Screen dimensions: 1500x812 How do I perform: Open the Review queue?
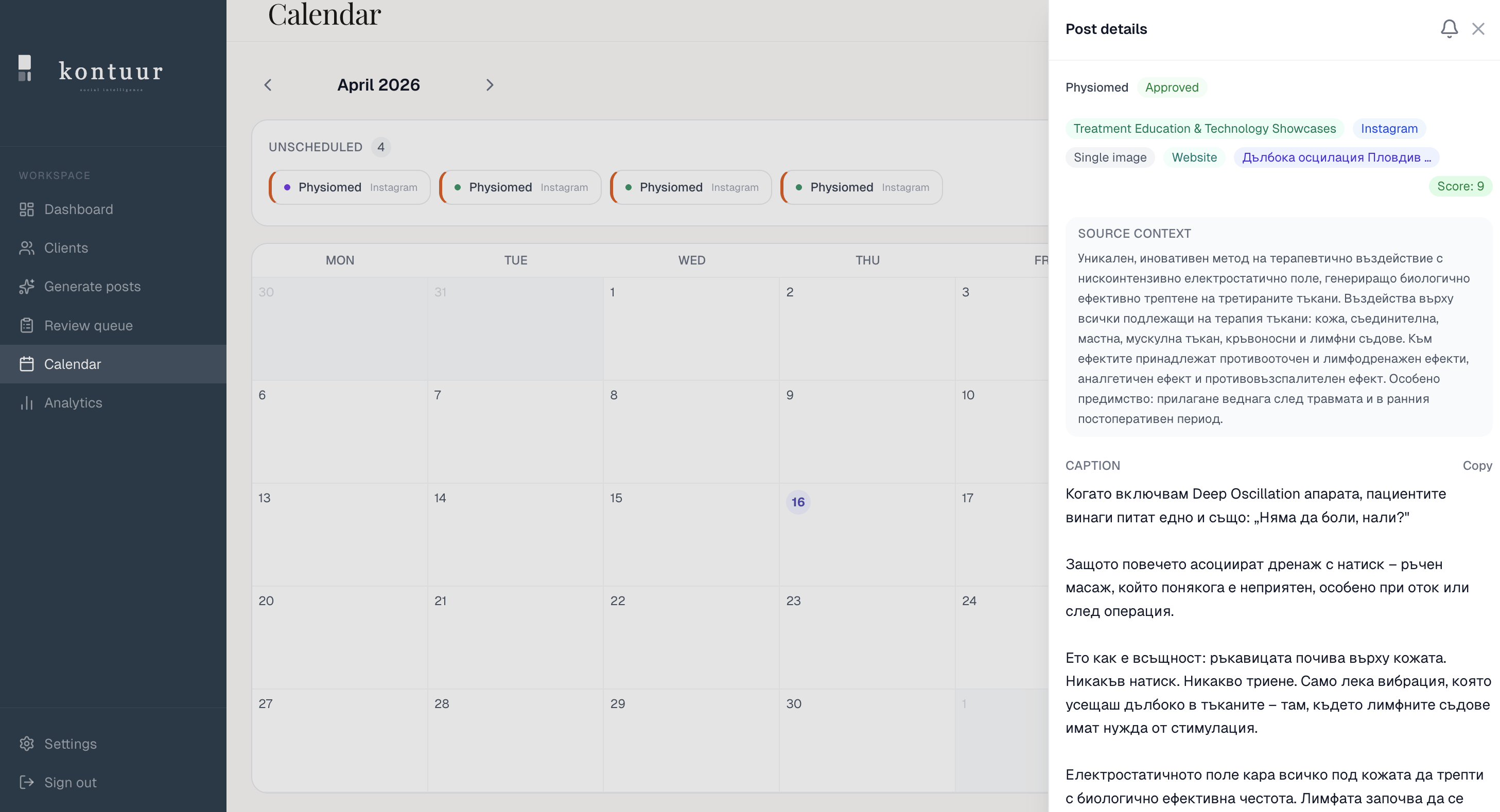click(113, 325)
